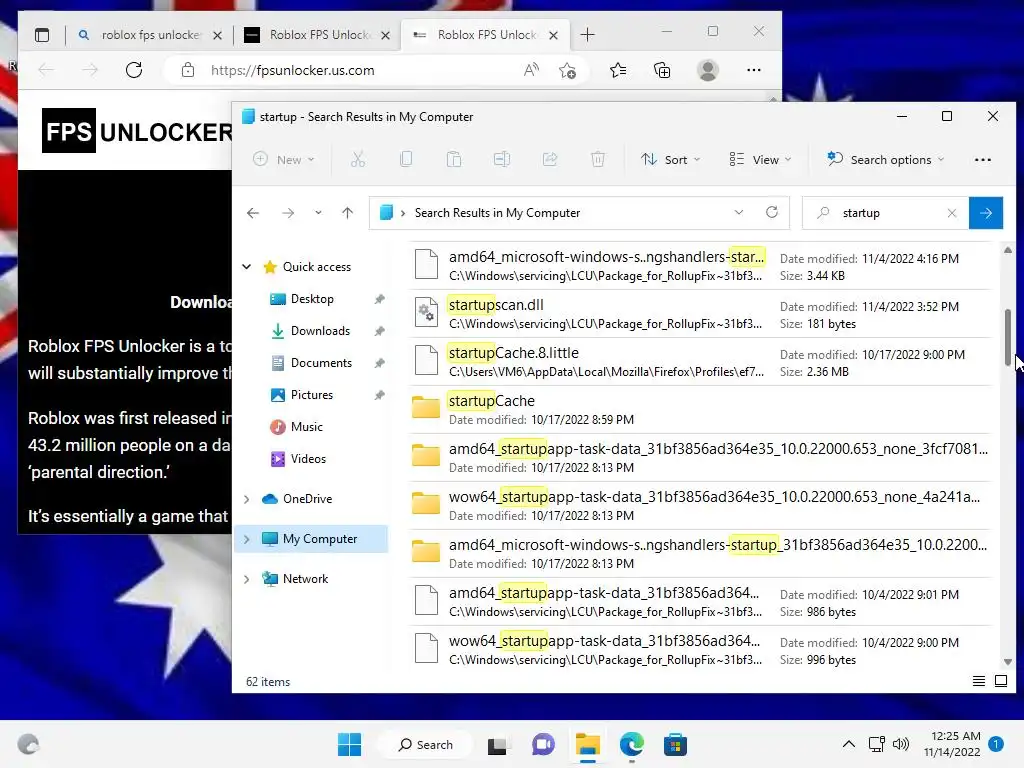1024x768 pixels.
Task: Open Microsoft Store from taskbar
Action: 675,744
